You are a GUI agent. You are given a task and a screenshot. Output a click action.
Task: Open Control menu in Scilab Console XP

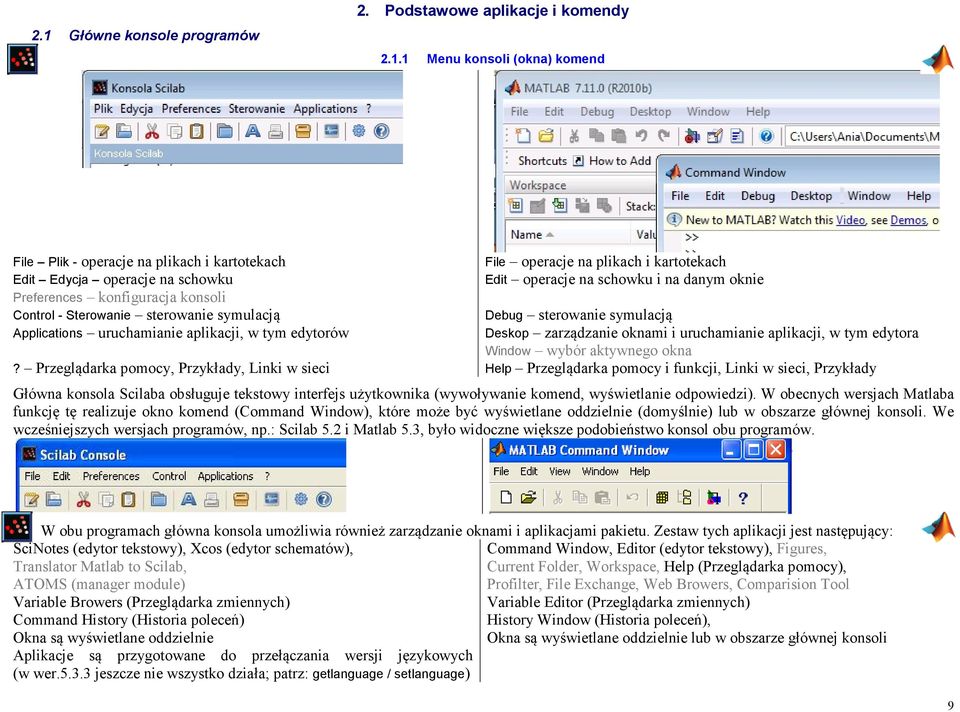coord(169,476)
